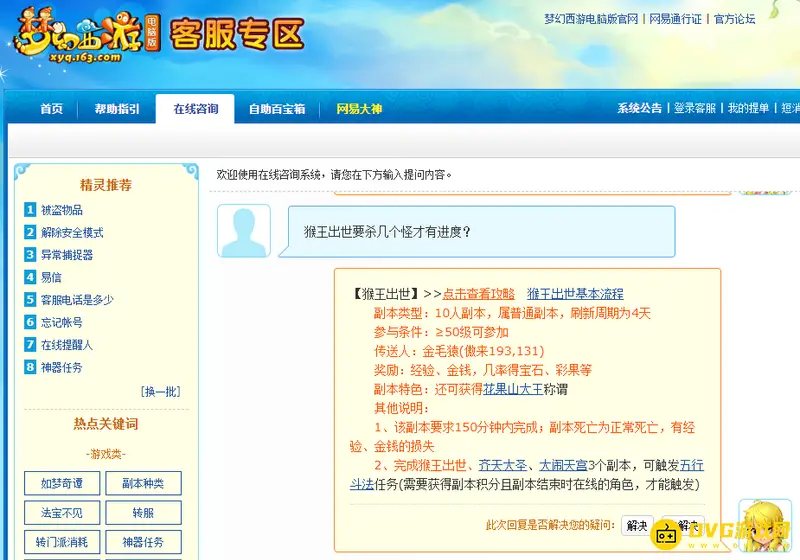Viewport: 800px width, 560px height.
Task: Click text 参与条件：≥50级可参加
Action: [x=441, y=332]
